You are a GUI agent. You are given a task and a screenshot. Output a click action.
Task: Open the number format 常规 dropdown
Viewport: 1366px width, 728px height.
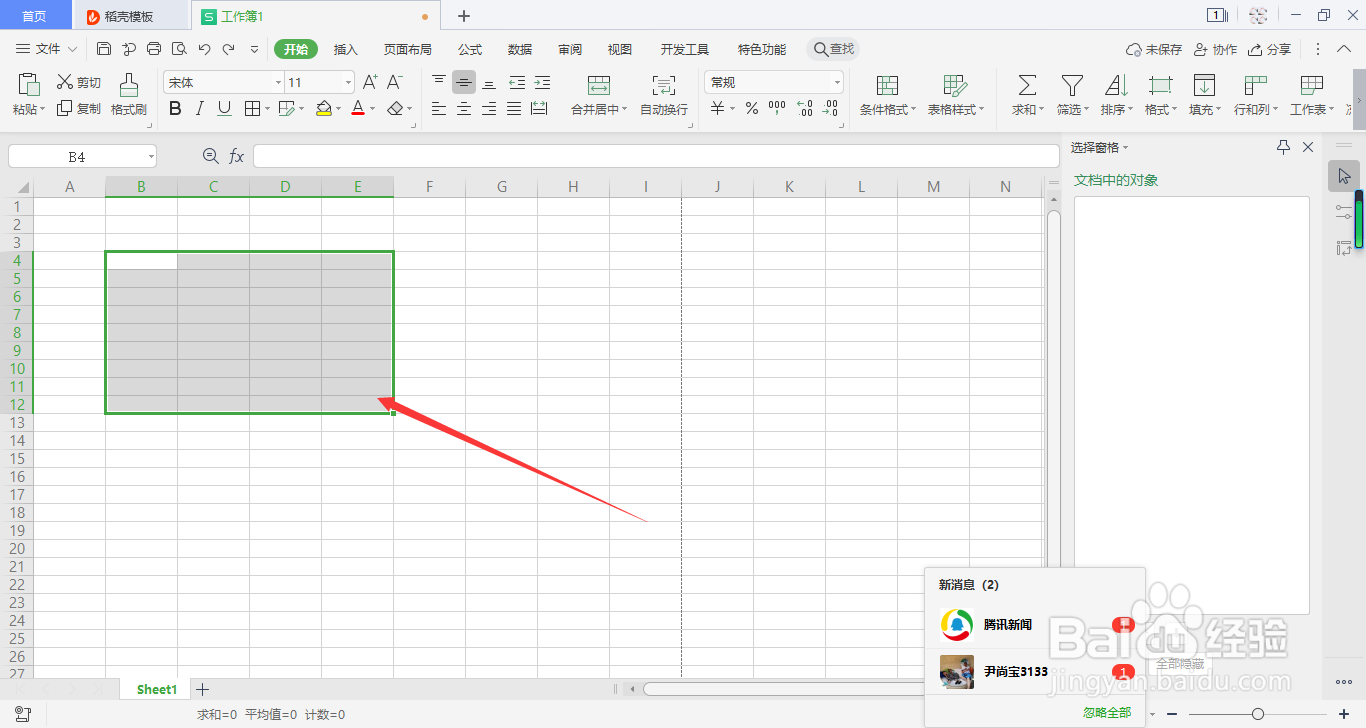[837, 83]
